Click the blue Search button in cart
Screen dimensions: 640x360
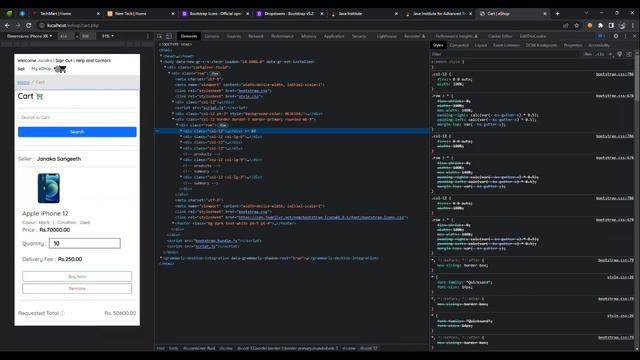(x=77, y=132)
